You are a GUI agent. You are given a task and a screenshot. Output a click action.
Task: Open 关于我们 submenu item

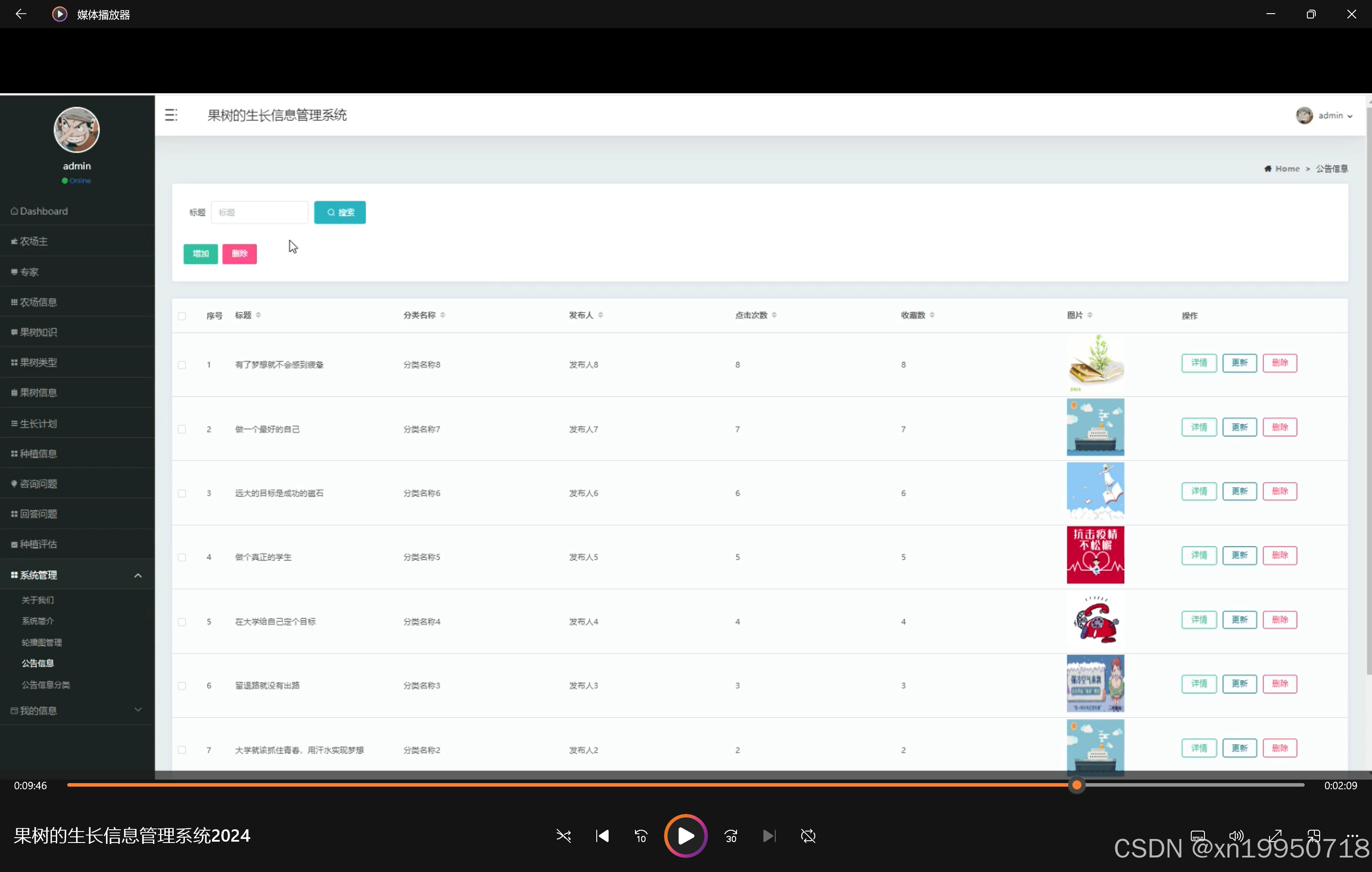click(x=38, y=600)
